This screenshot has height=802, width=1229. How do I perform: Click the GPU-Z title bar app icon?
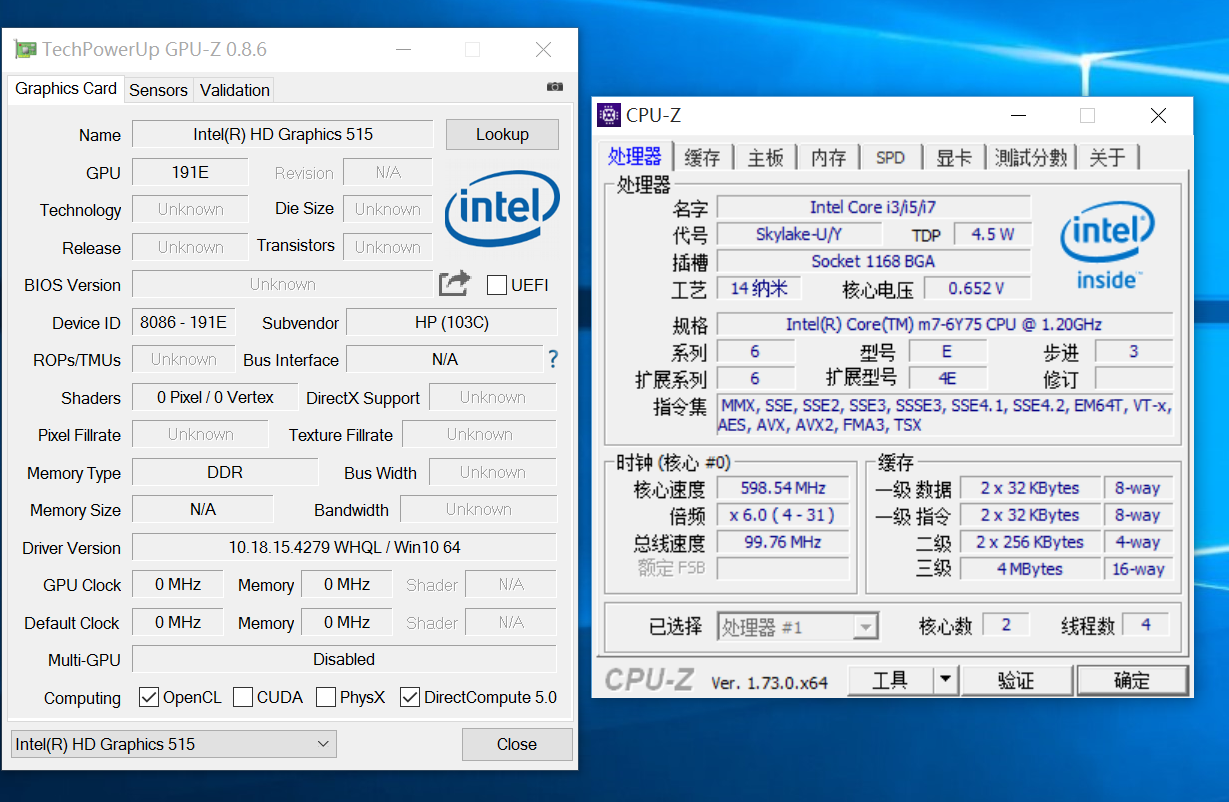[x=25, y=50]
